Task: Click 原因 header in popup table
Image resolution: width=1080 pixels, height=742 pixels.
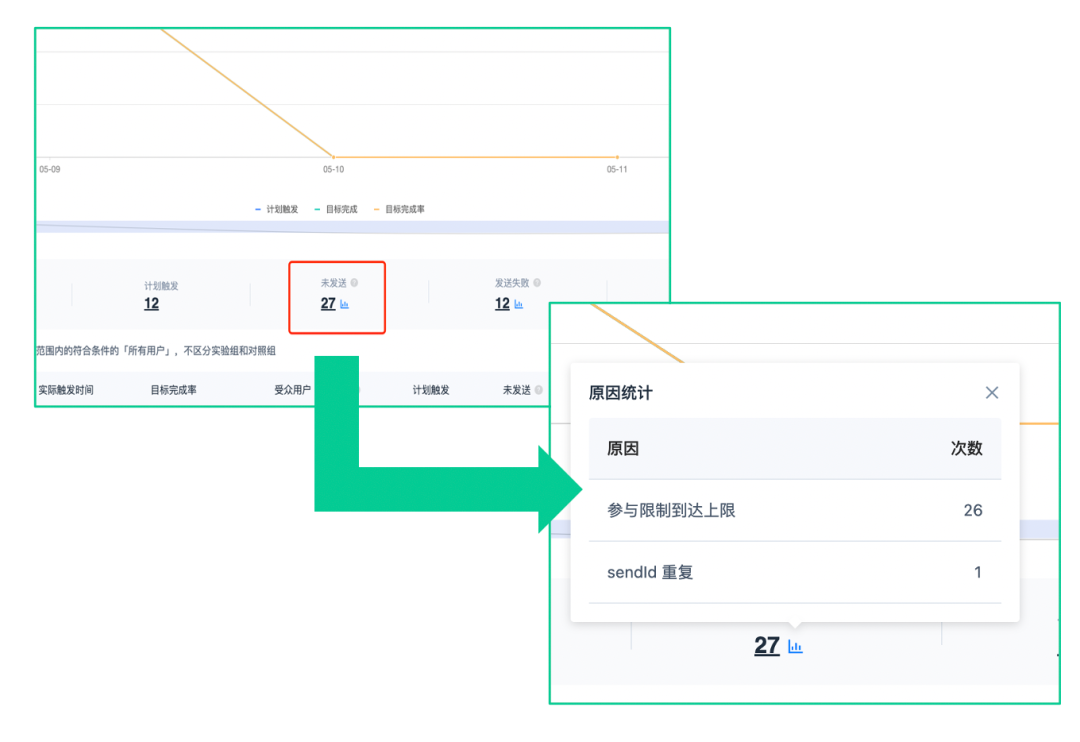Action: (x=623, y=449)
